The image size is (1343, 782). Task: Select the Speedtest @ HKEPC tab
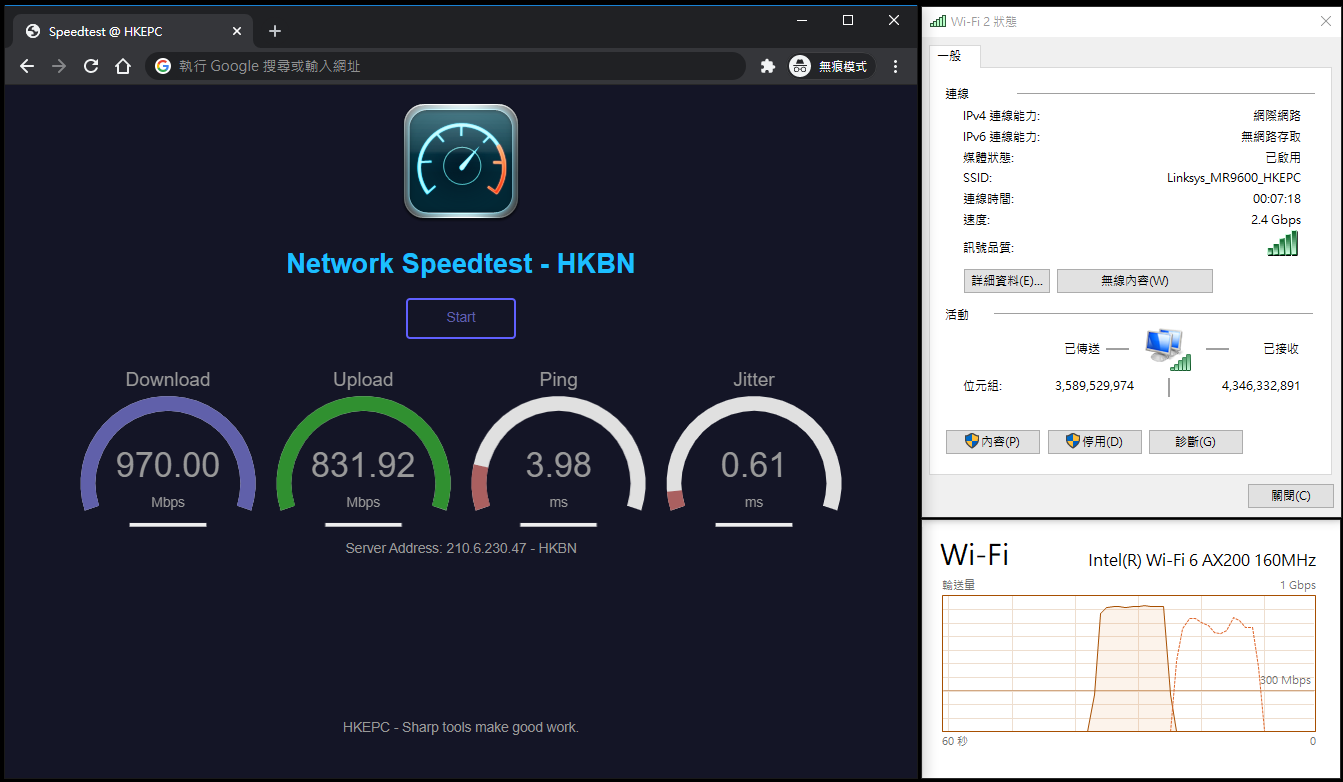click(132, 31)
